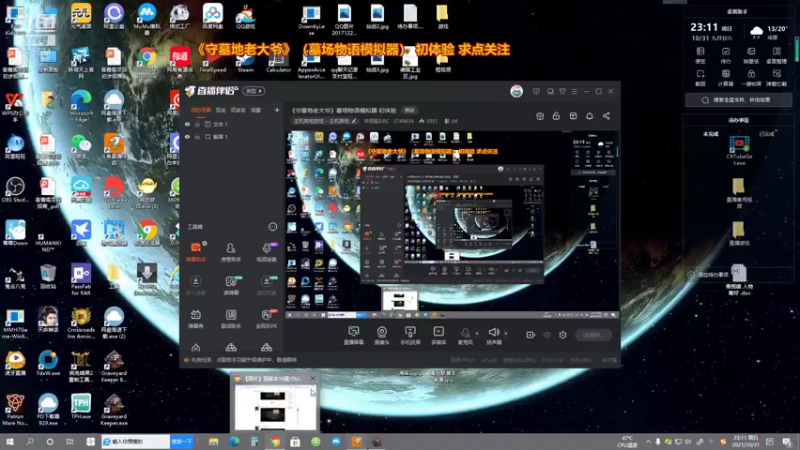Screen dimensions: 800x450
Task: Click the live stream button beside the settings gear
Action: click(x=593, y=335)
